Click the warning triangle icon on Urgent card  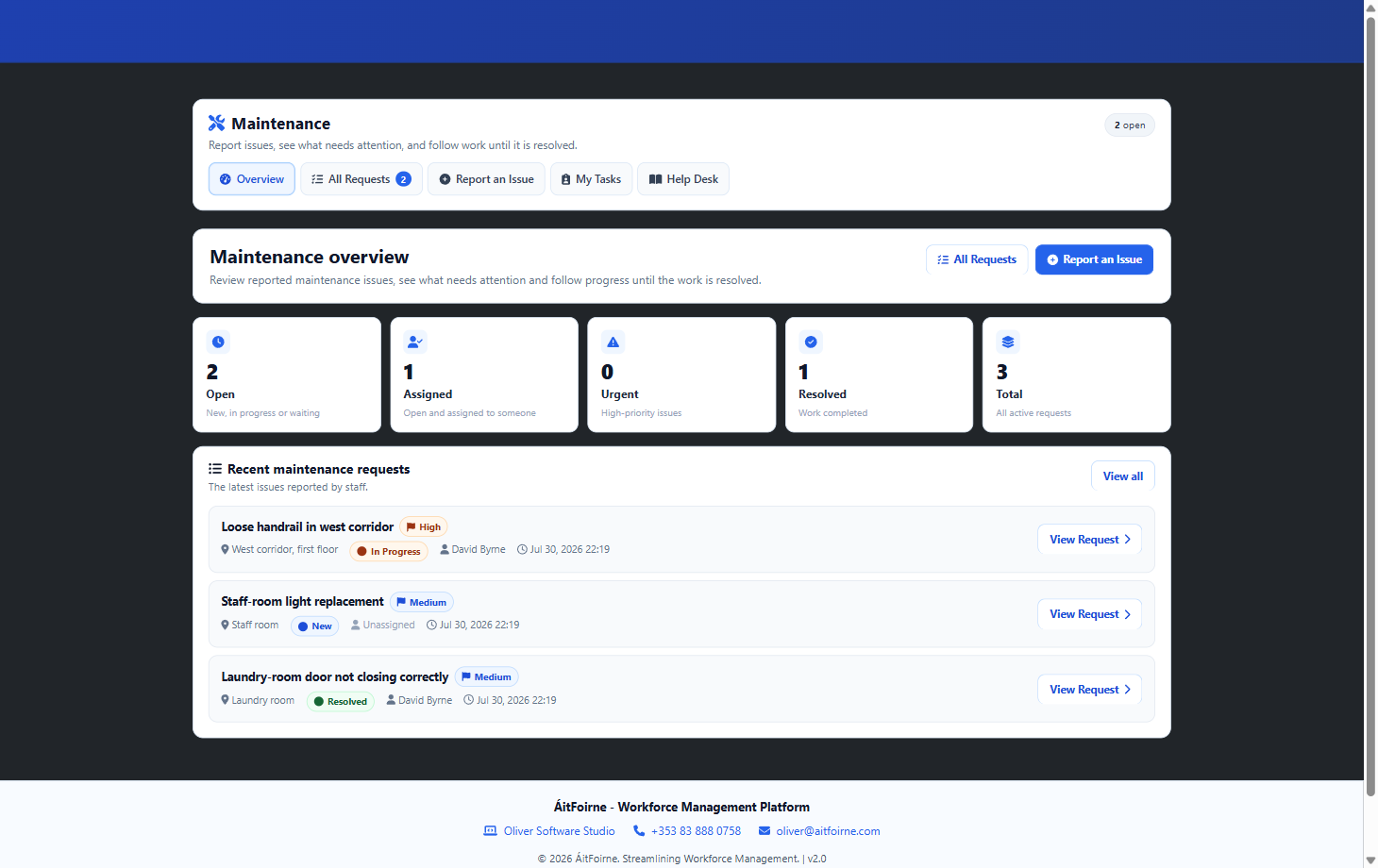pyautogui.click(x=613, y=342)
